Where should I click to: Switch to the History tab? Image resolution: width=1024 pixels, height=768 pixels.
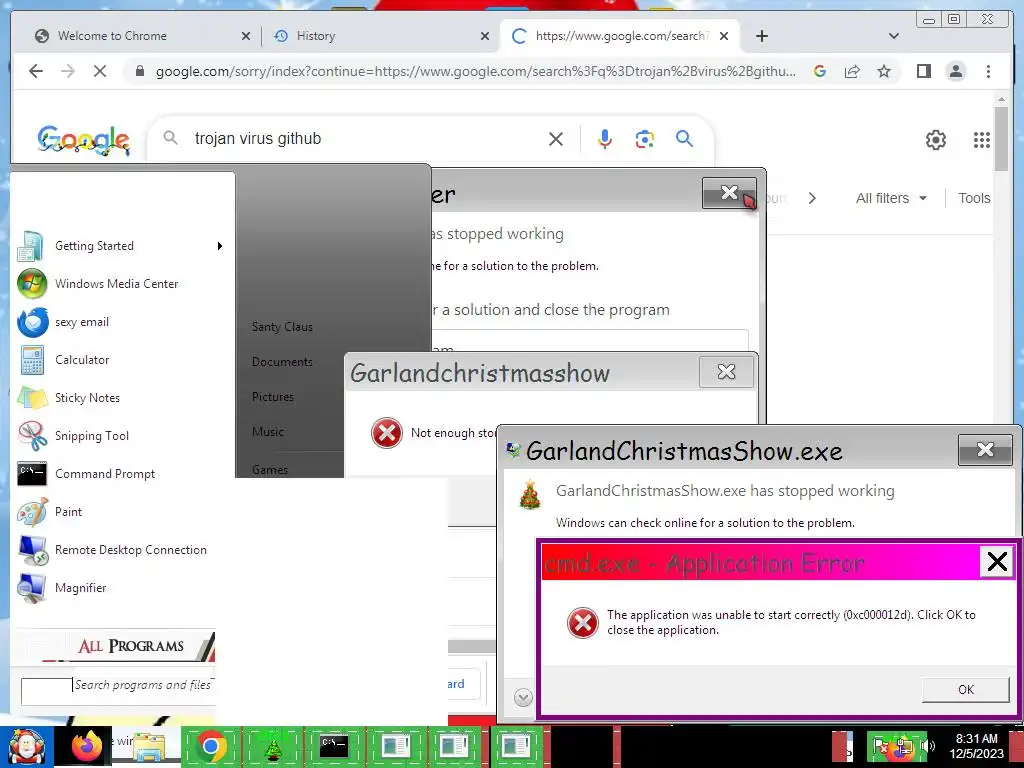coord(316,36)
